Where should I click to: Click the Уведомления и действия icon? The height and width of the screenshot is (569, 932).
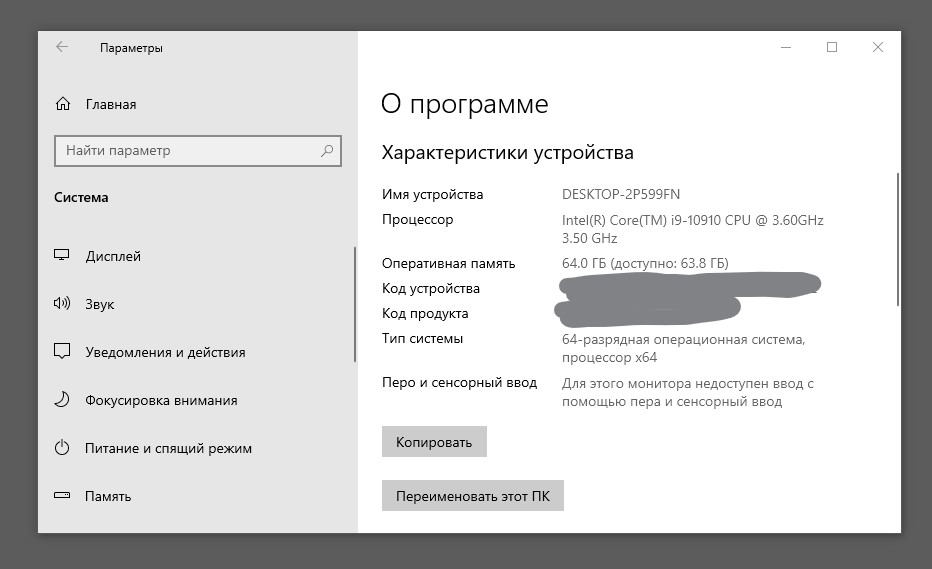(62, 352)
